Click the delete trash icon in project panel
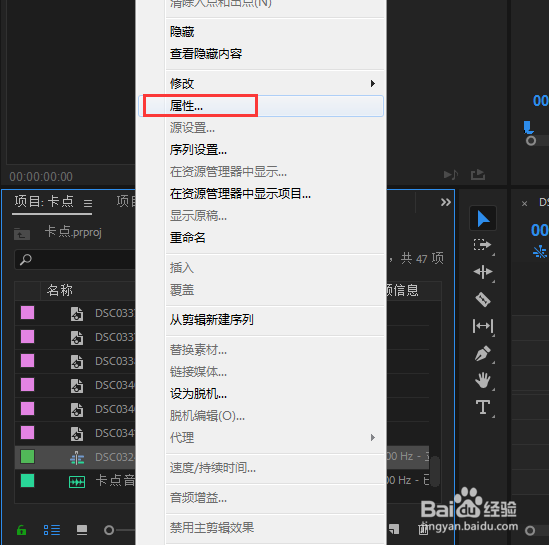 [x=423, y=529]
